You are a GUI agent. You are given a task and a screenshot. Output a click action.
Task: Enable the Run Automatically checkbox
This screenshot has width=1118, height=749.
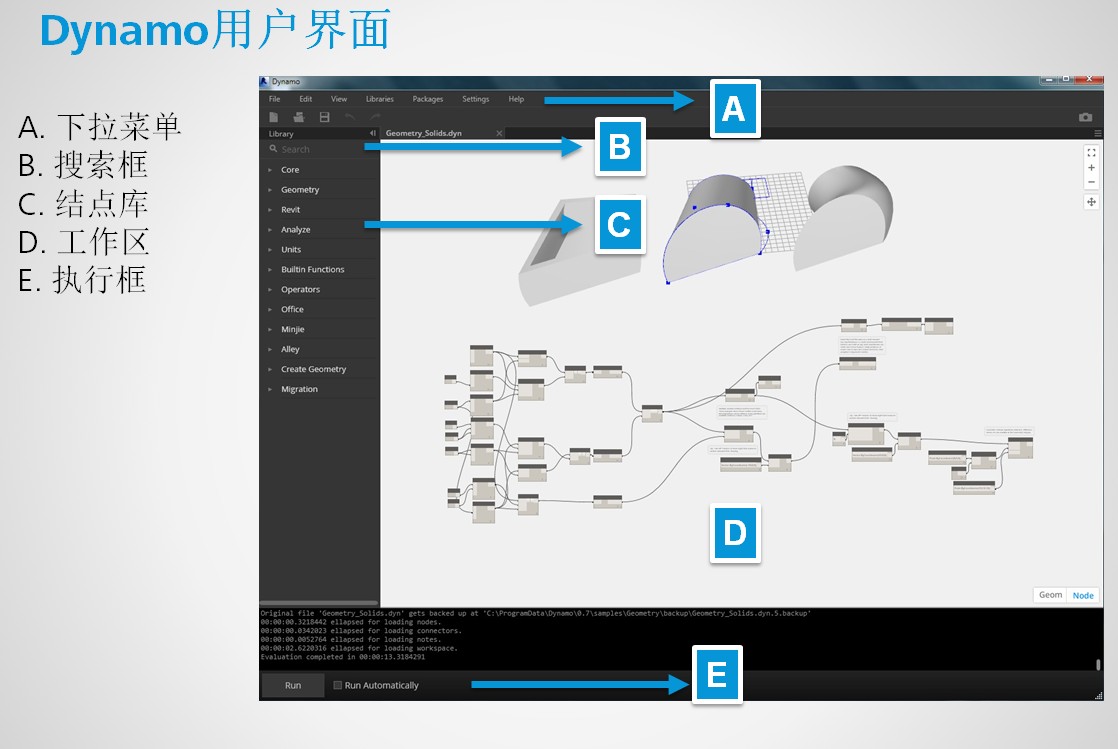(337, 686)
